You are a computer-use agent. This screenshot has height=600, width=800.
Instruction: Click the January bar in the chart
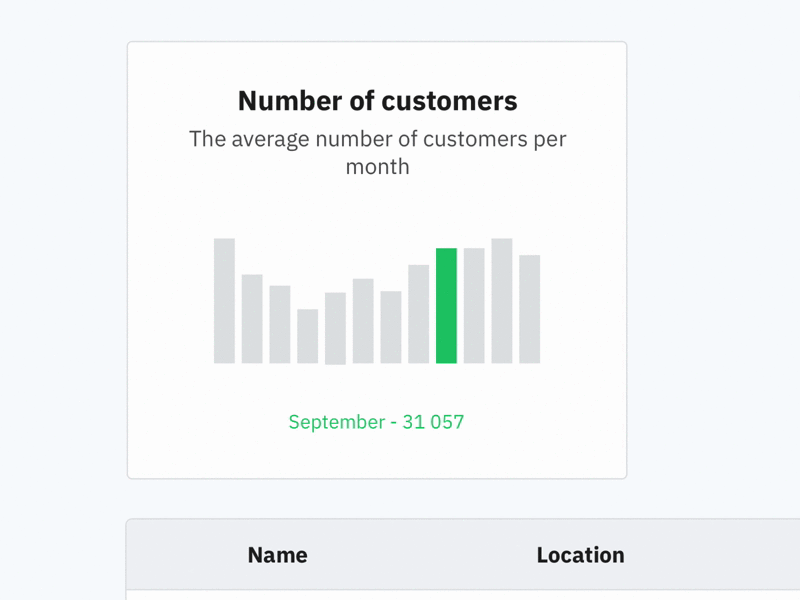[224, 300]
